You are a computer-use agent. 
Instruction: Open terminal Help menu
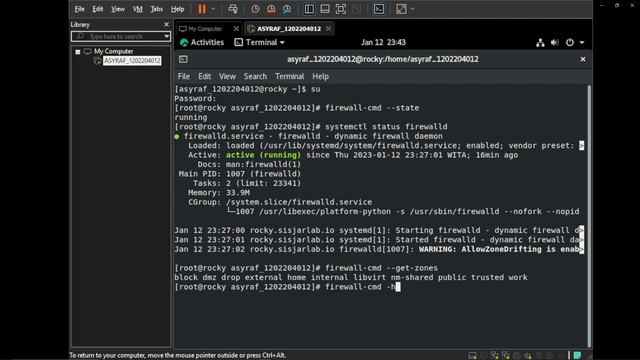320,76
